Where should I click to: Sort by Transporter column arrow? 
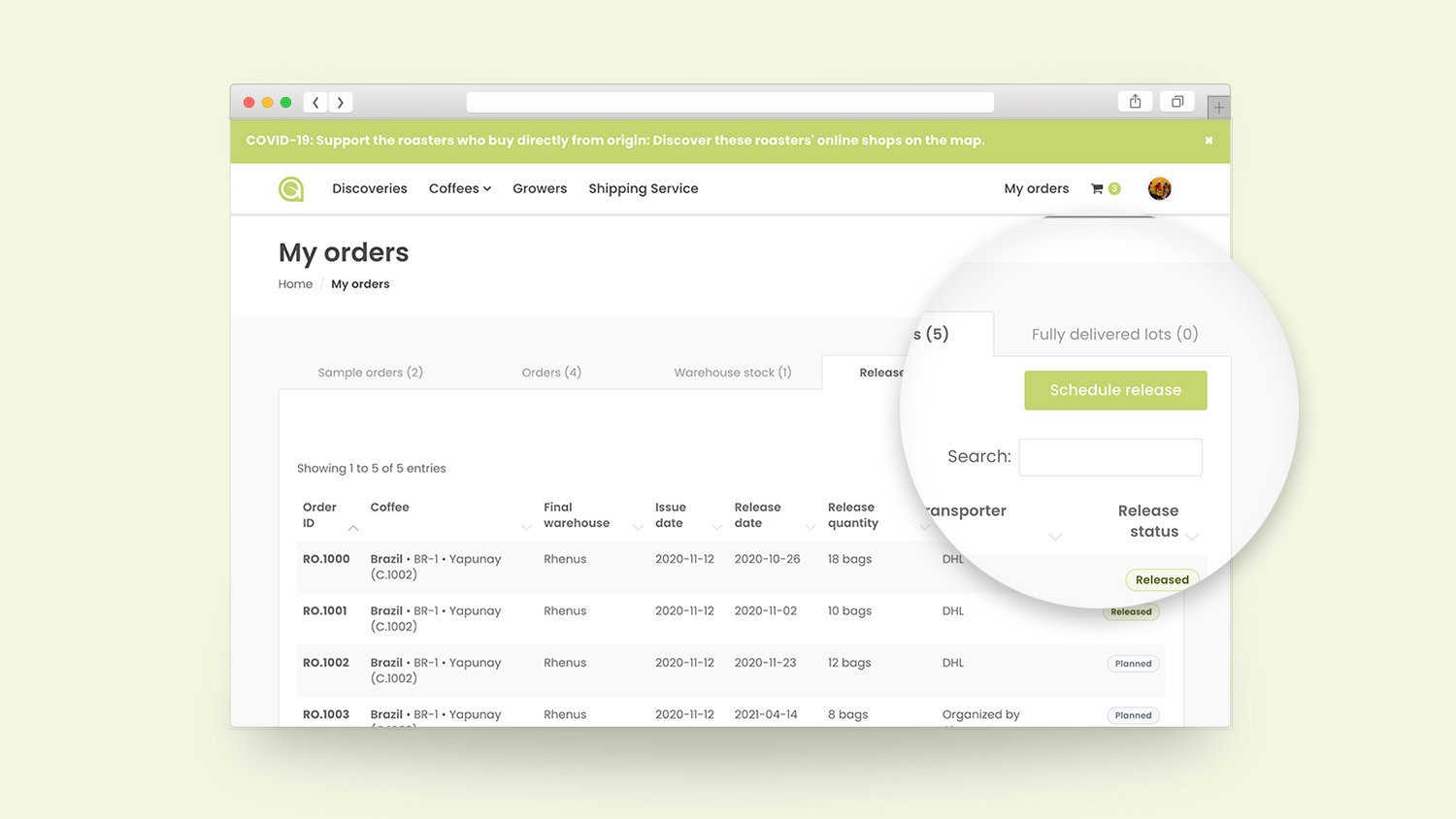(x=1055, y=537)
